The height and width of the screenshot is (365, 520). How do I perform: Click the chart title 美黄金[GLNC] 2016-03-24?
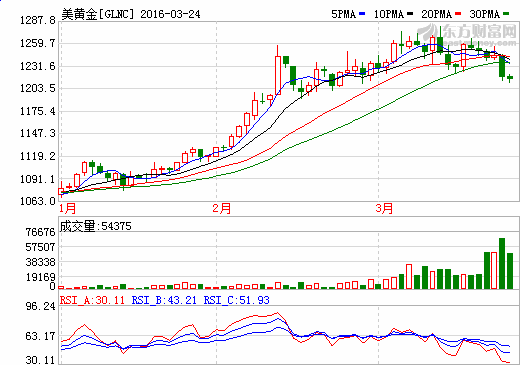pos(131,14)
